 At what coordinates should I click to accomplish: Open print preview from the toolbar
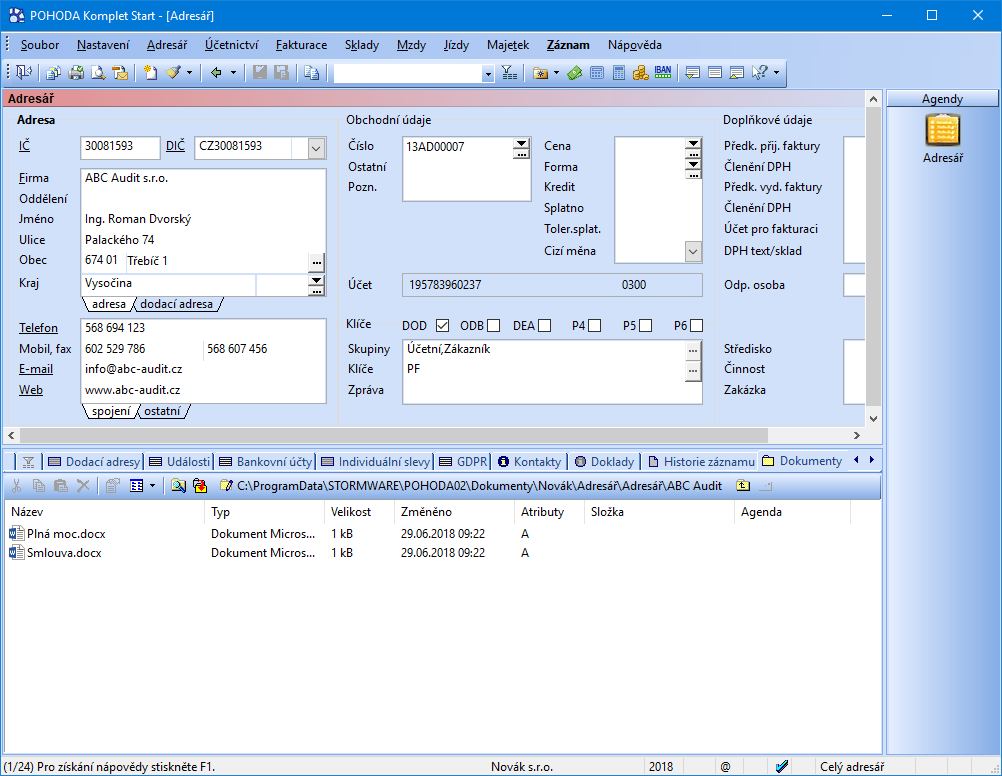click(98, 72)
